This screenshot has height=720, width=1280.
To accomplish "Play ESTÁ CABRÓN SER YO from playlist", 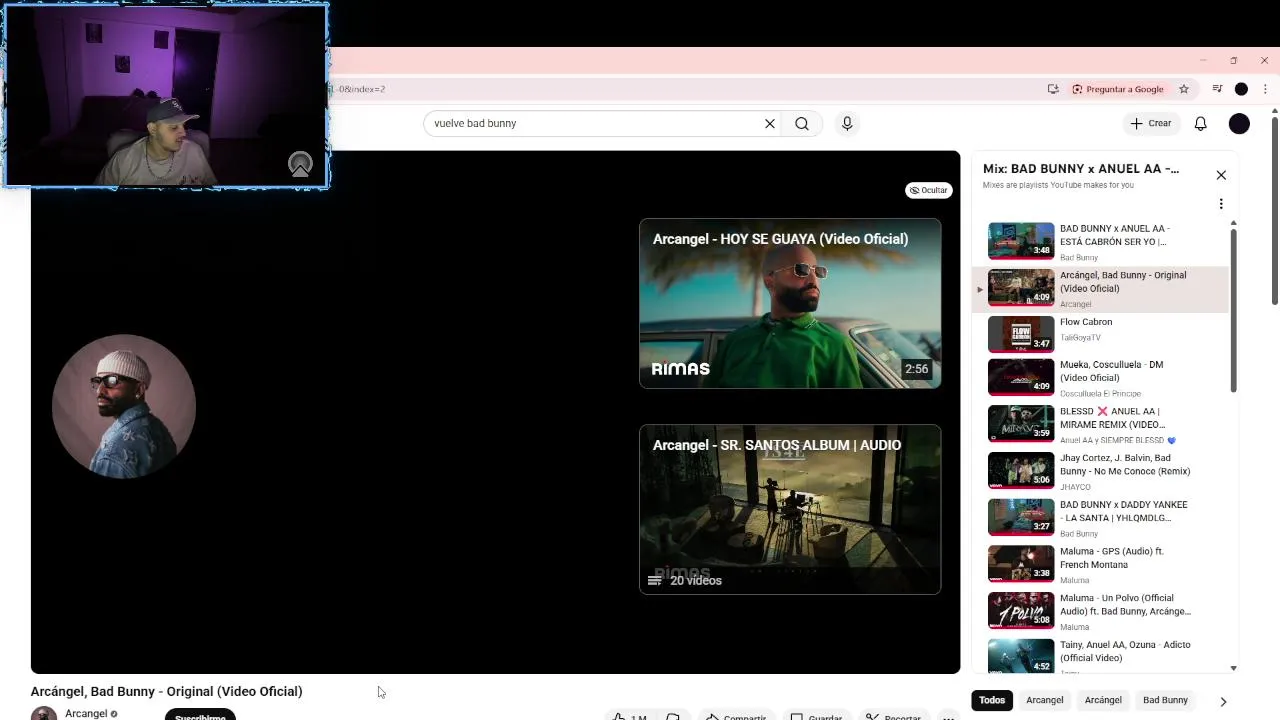I will 1100,242.
